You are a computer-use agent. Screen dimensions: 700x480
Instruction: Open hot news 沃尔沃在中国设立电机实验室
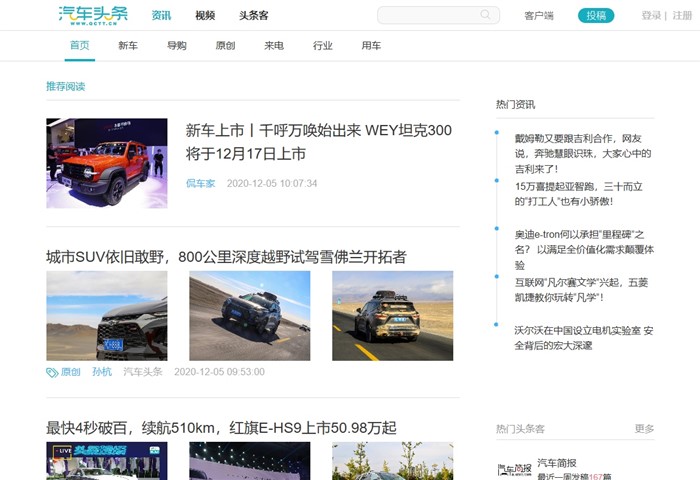point(584,338)
